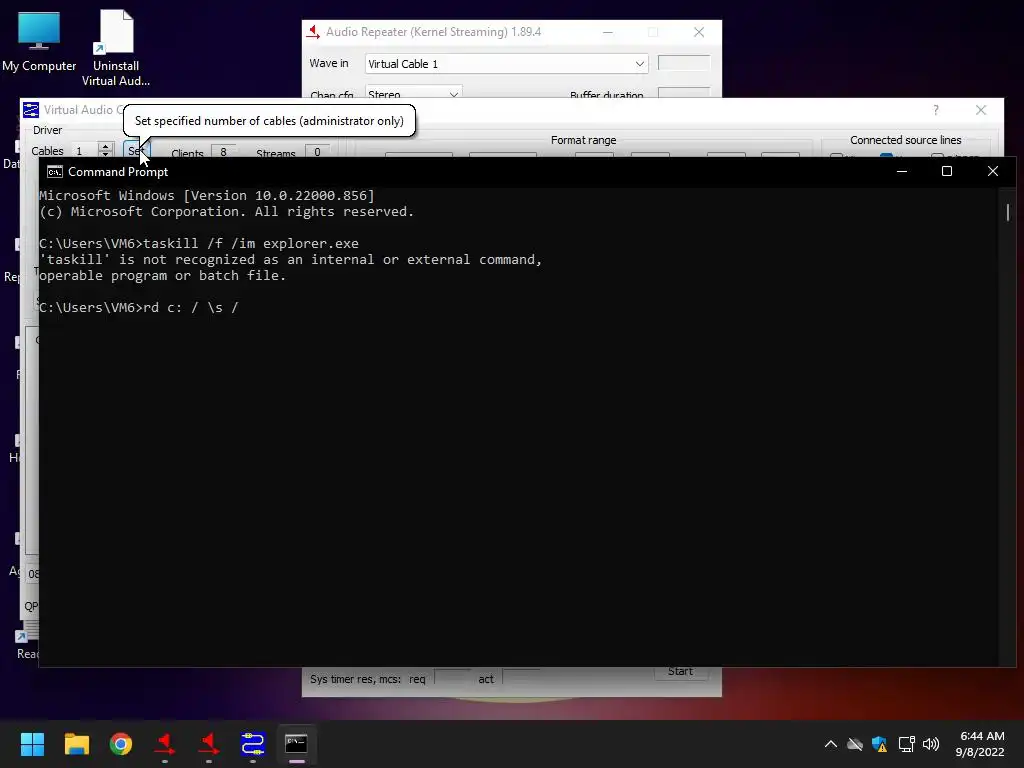Click the sys timer req field
Screen dimensions: 1024x768
[x=452, y=679]
